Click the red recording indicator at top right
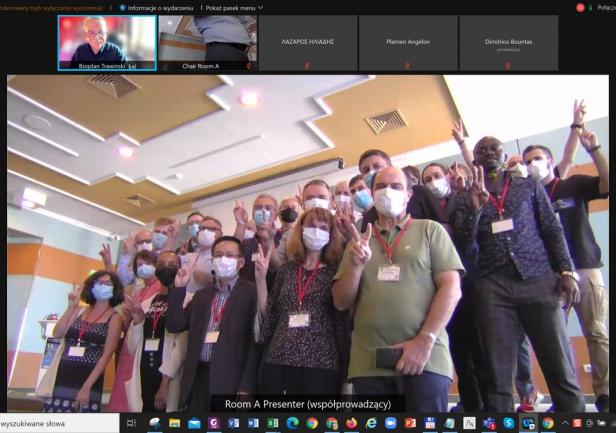 tap(580, 7)
